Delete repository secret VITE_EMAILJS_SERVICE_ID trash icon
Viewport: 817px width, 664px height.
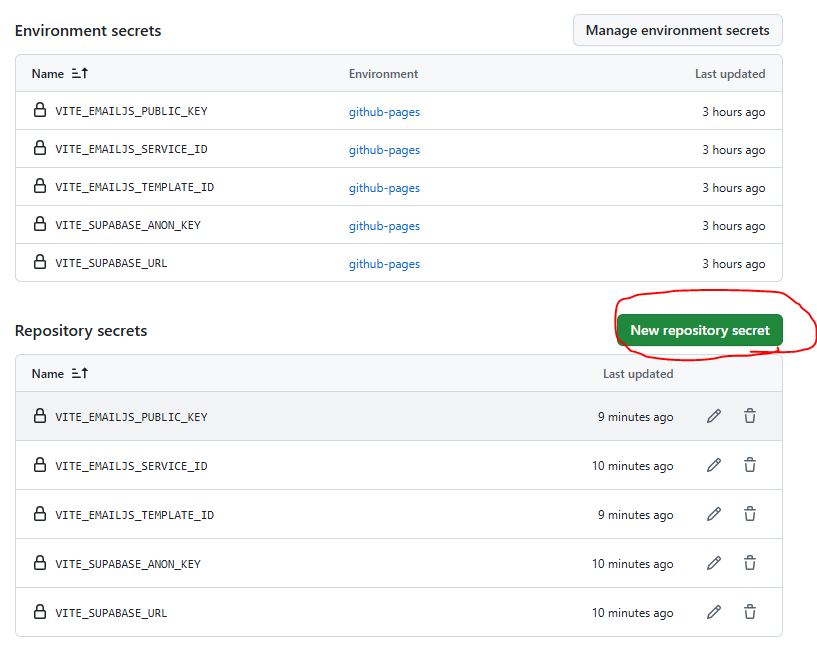750,465
